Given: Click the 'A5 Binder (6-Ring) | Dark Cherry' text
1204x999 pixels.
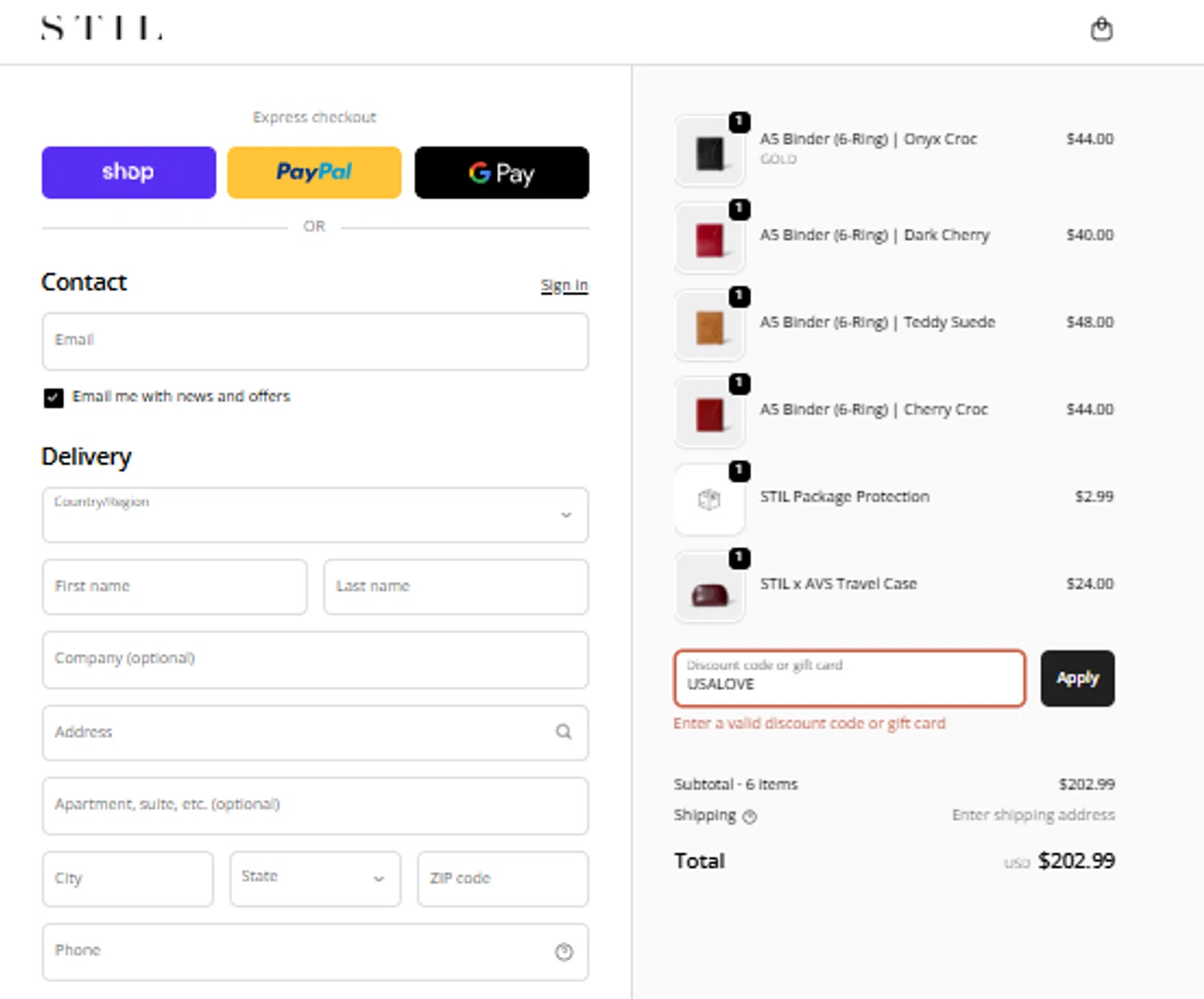Looking at the screenshot, I should [x=874, y=235].
